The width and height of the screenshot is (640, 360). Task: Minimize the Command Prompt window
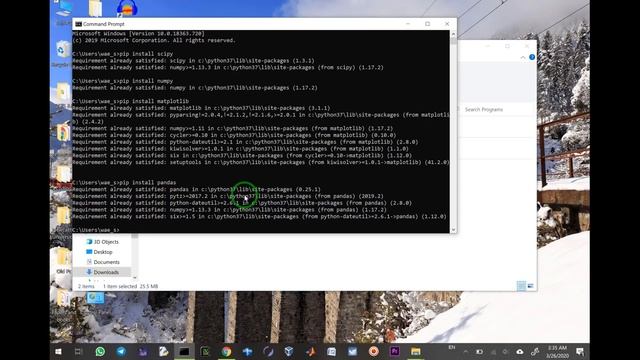408,24
